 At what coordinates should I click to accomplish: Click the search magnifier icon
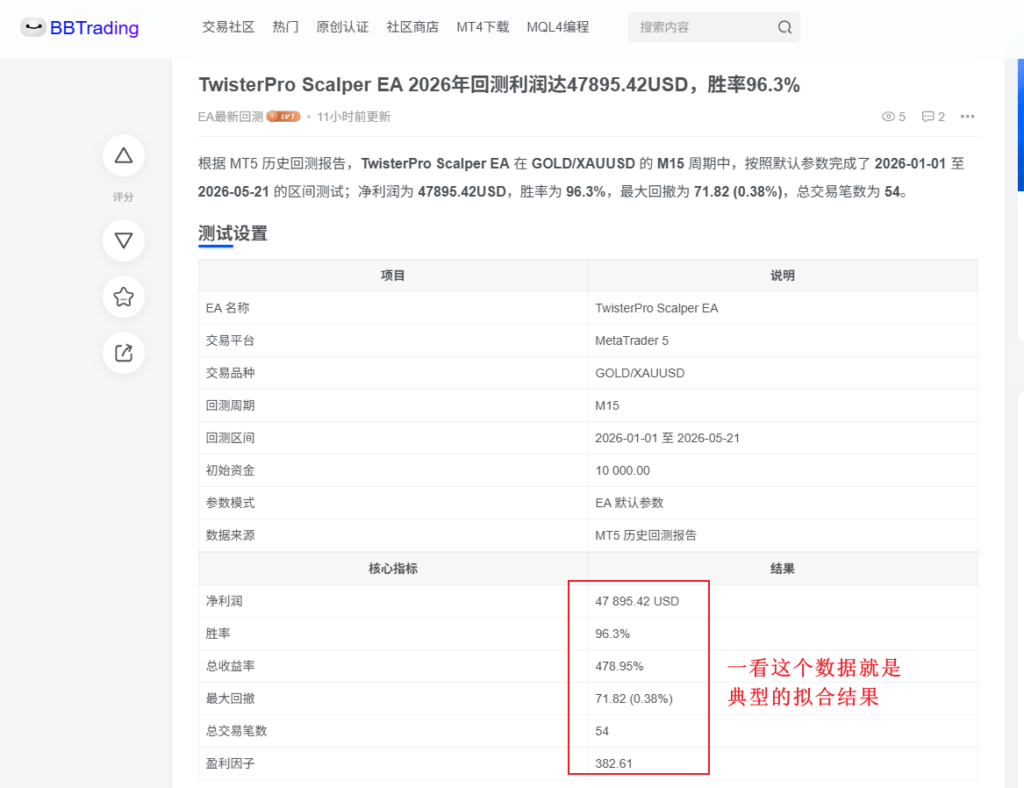pos(784,27)
